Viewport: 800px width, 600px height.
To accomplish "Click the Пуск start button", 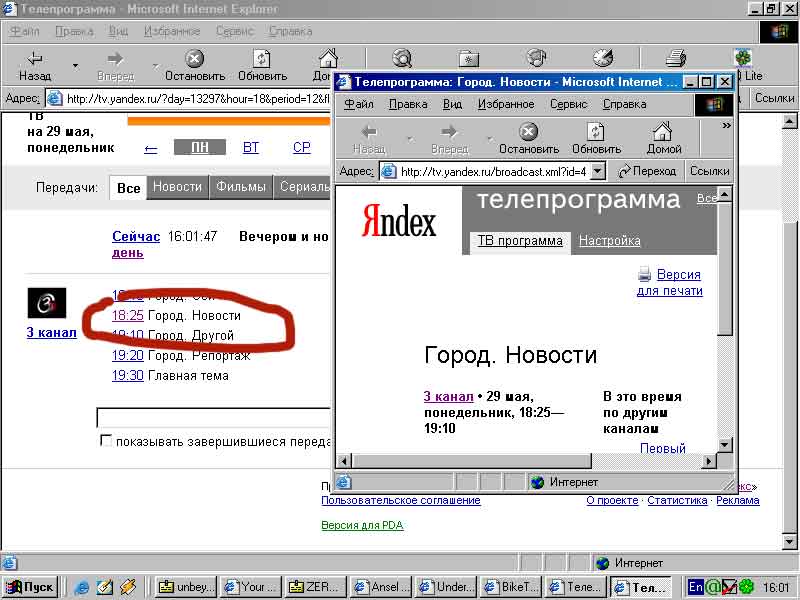I will click(x=31, y=587).
